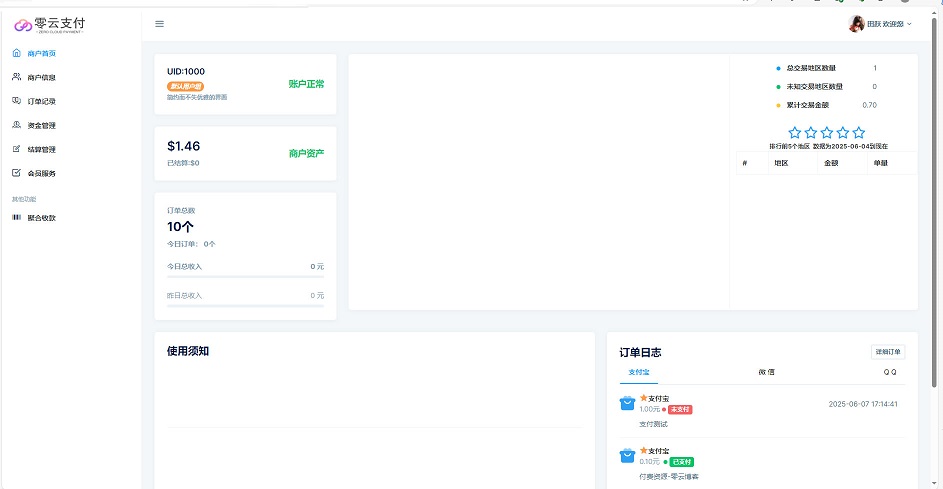Click the page vertical scrollbar
943x489 pixels.
pyautogui.click(x=937, y=200)
